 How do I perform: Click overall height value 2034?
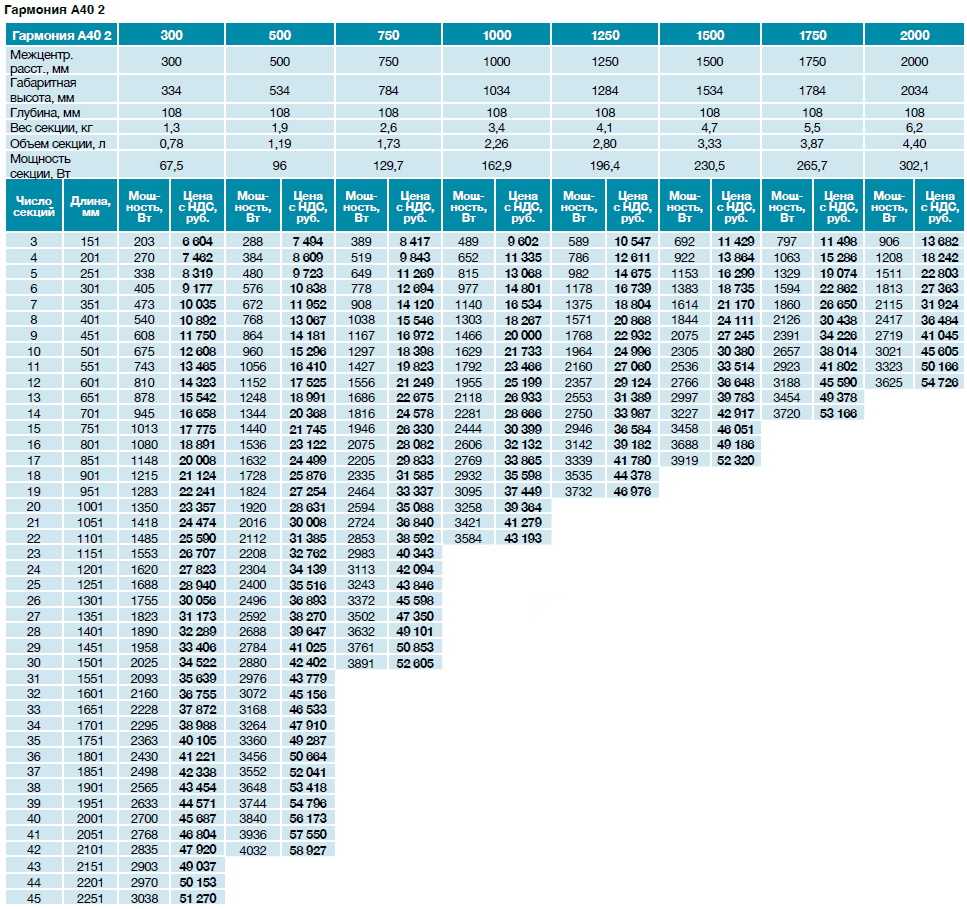click(914, 91)
